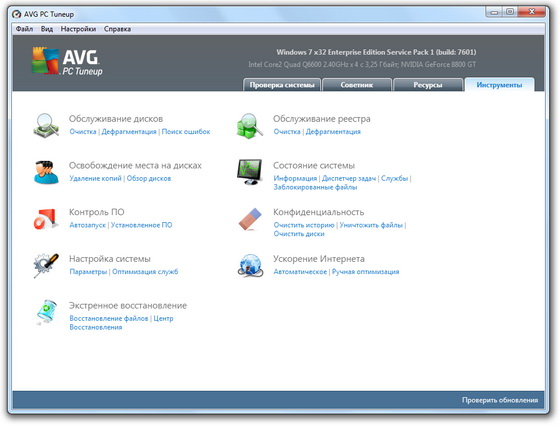560x426 pixels.
Task: Click the Восстановление файлов link
Action: (x=109, y=318)
